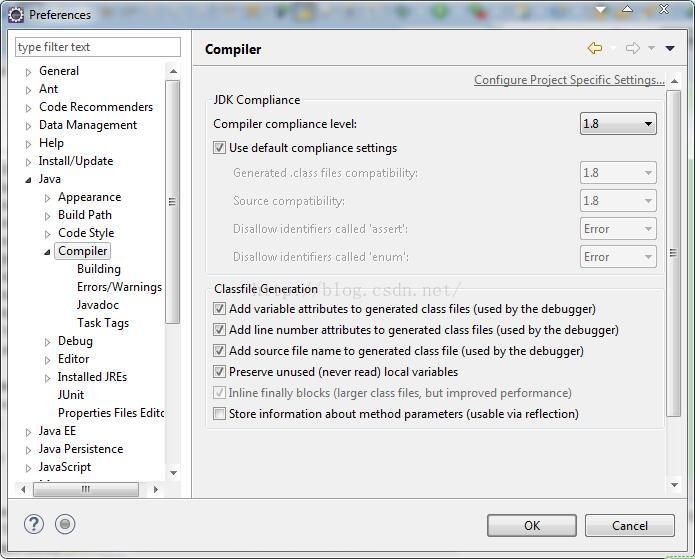
Task: Expand the Code Style node
Action: tap(47, 234)
